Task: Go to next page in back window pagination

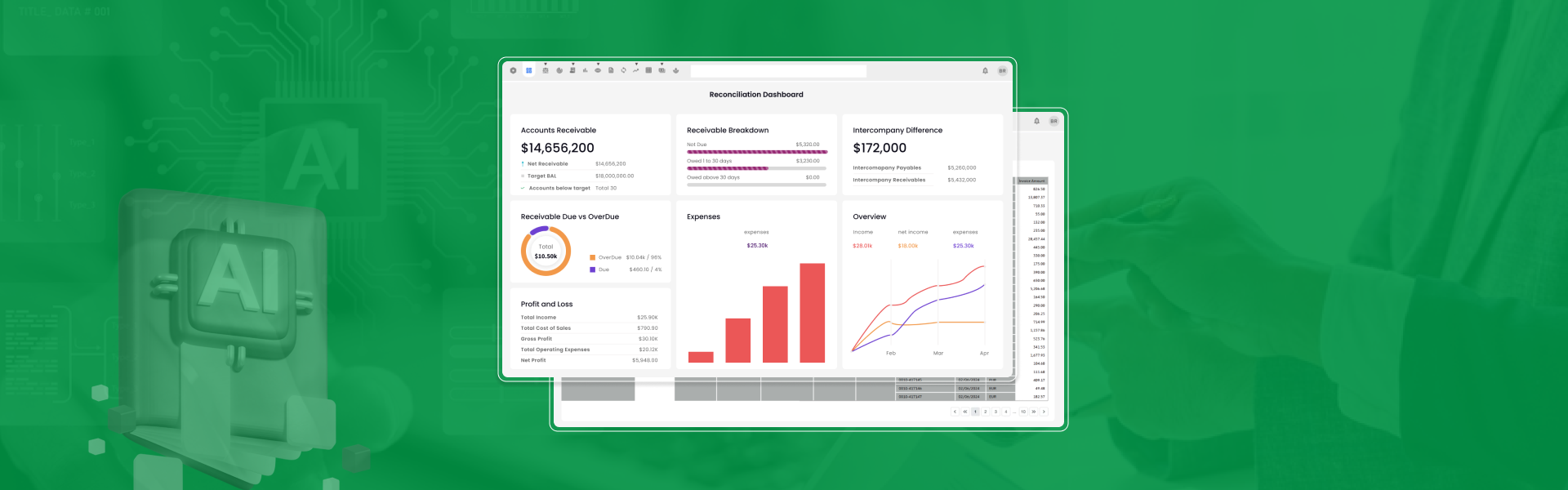Action: (x=1044, y=412)
